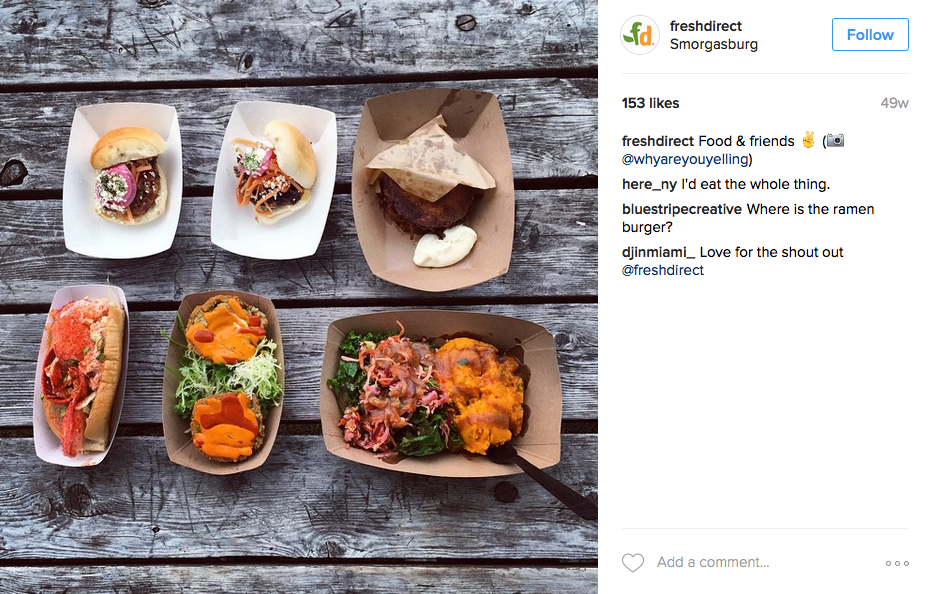Image resolution: width=931 pixels, height=594 pixels.
Task: Click the camera emoji in the caption
Action: [835, 141]
